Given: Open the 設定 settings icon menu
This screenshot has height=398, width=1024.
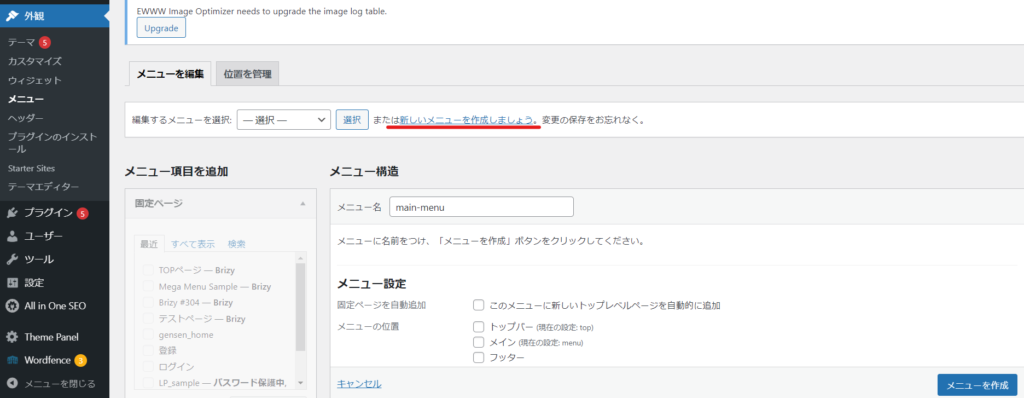Looking at the screenshot, I should [12, 283].
